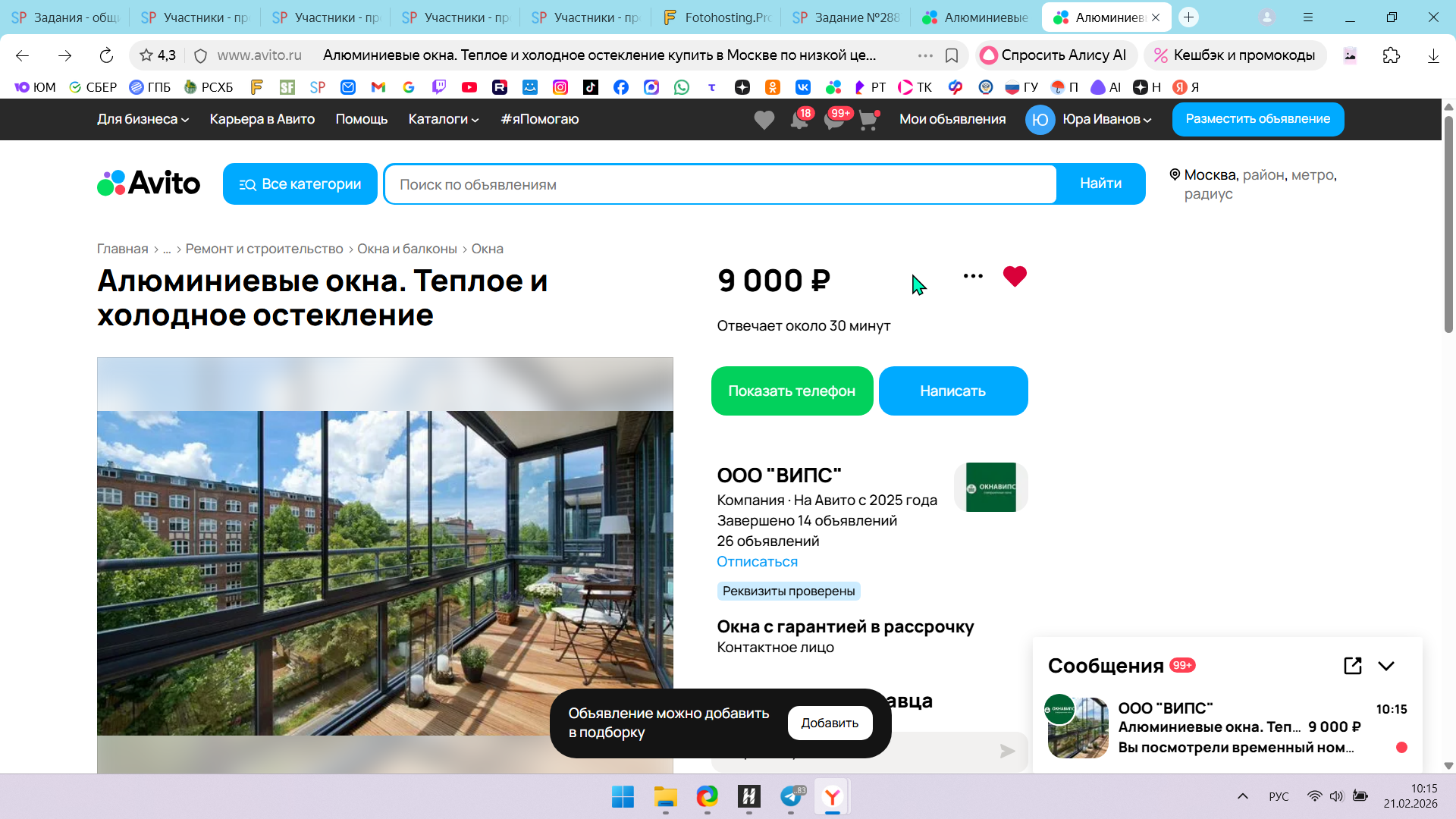Click the red heart favorite icon by the price
Screen dimensions: 1456x819
[x=1014, y=276]
